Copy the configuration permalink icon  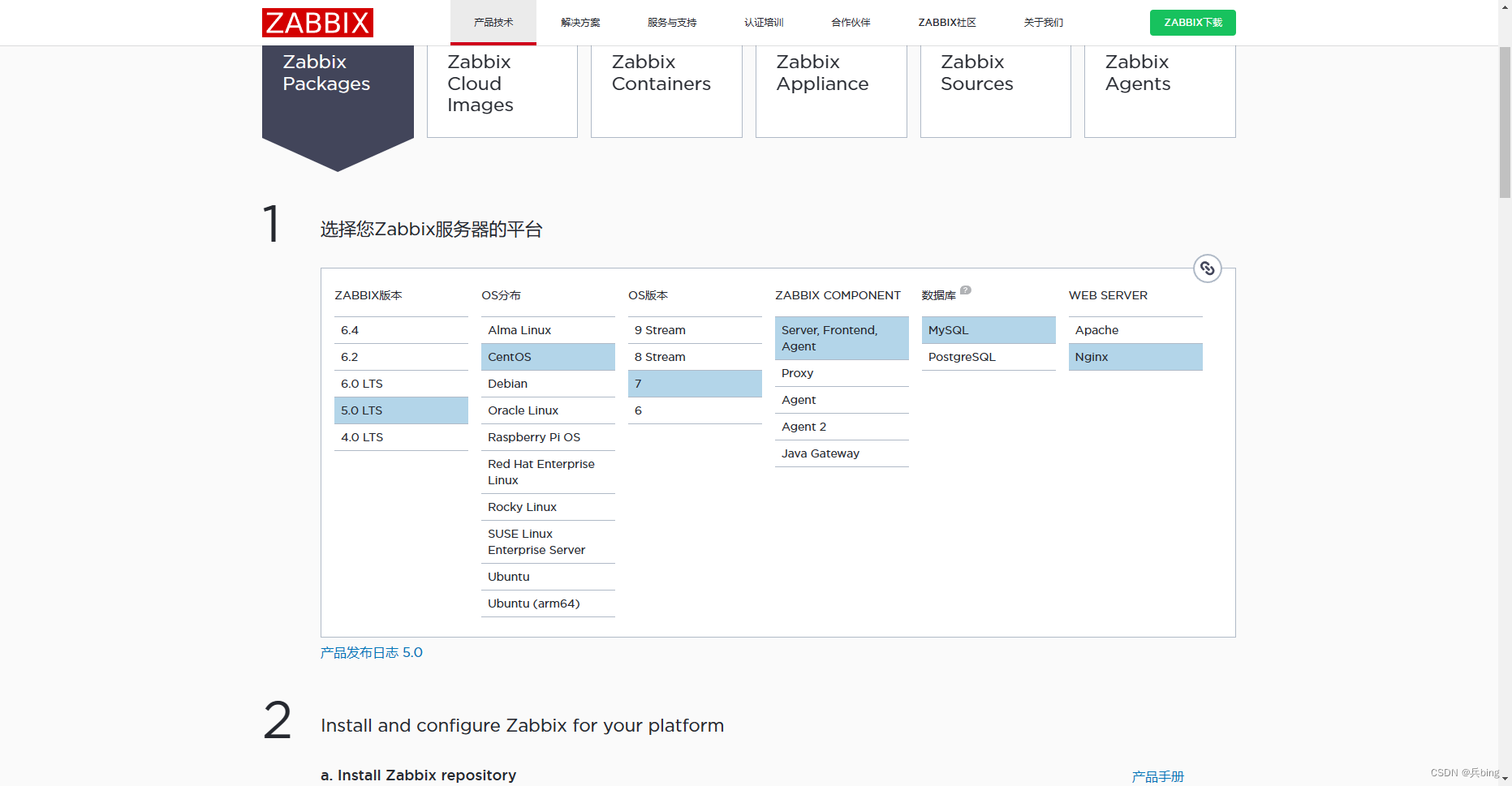point(1207,268)
